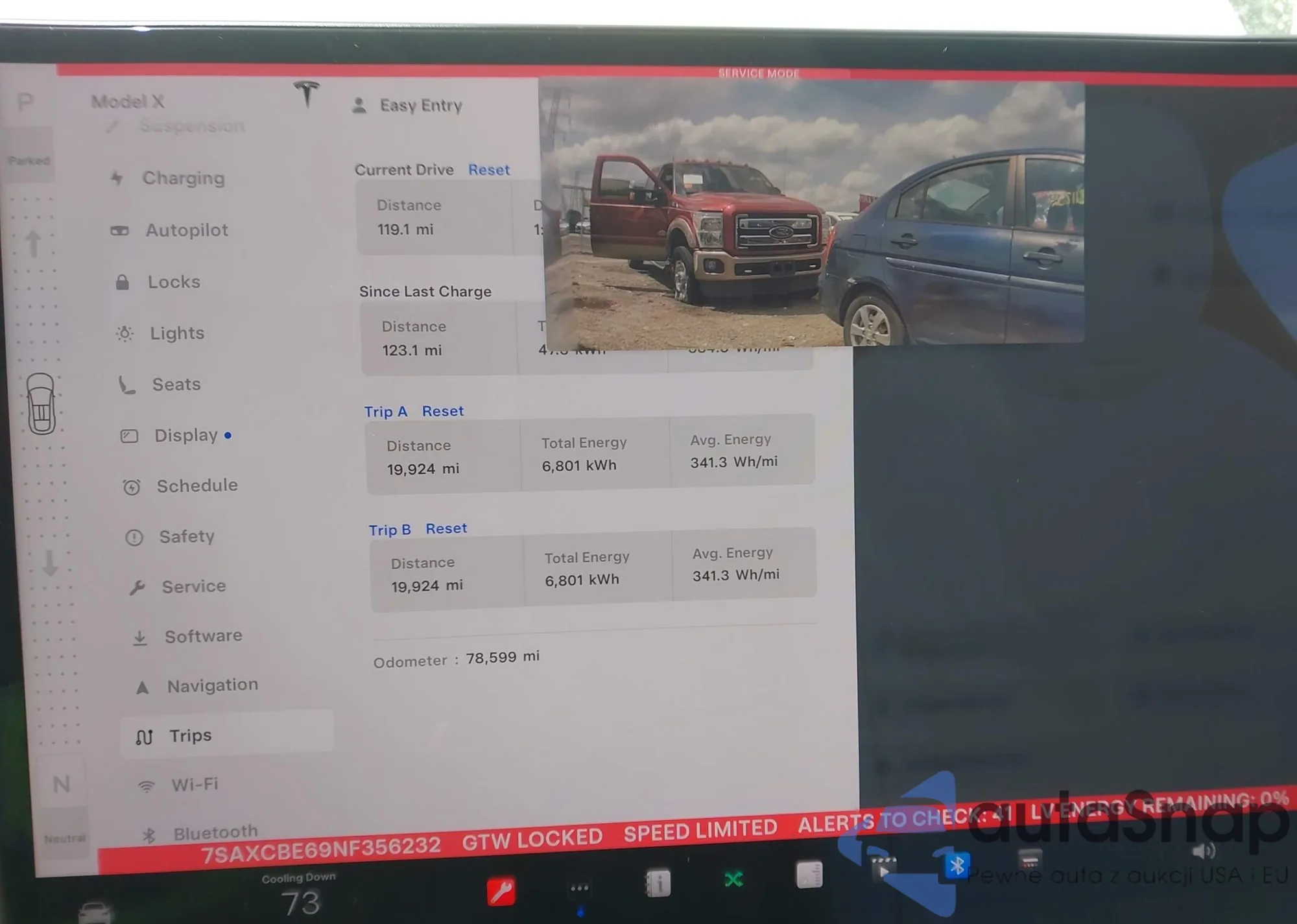Go to Autopilot settings
Viewport: 1297px width, 924px height.
click(x=186, y=230)
